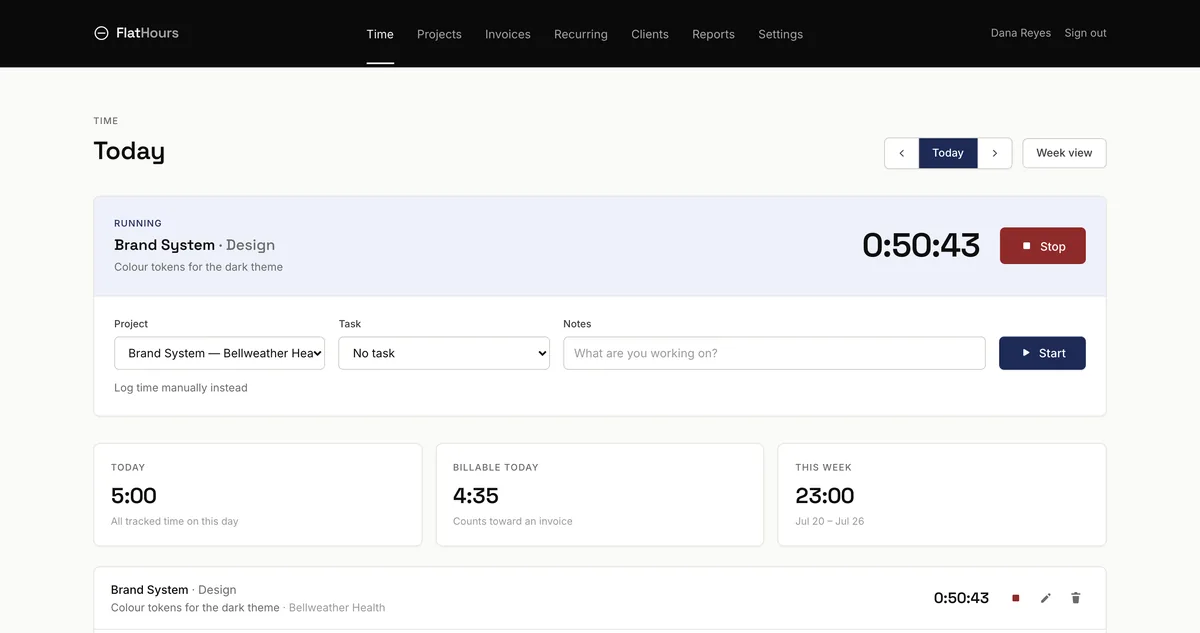Click the Billable today value 4:35
This screenshot has width=1200, height=633.
(x=476, y=496)
